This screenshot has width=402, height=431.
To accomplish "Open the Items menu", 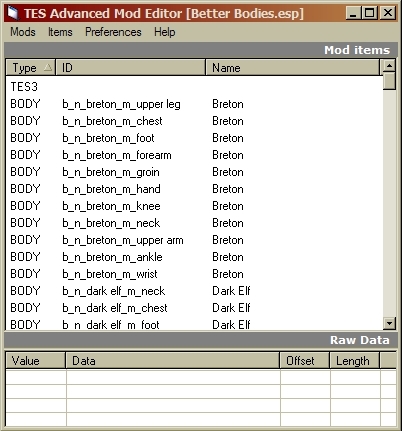I will point(60,32).
